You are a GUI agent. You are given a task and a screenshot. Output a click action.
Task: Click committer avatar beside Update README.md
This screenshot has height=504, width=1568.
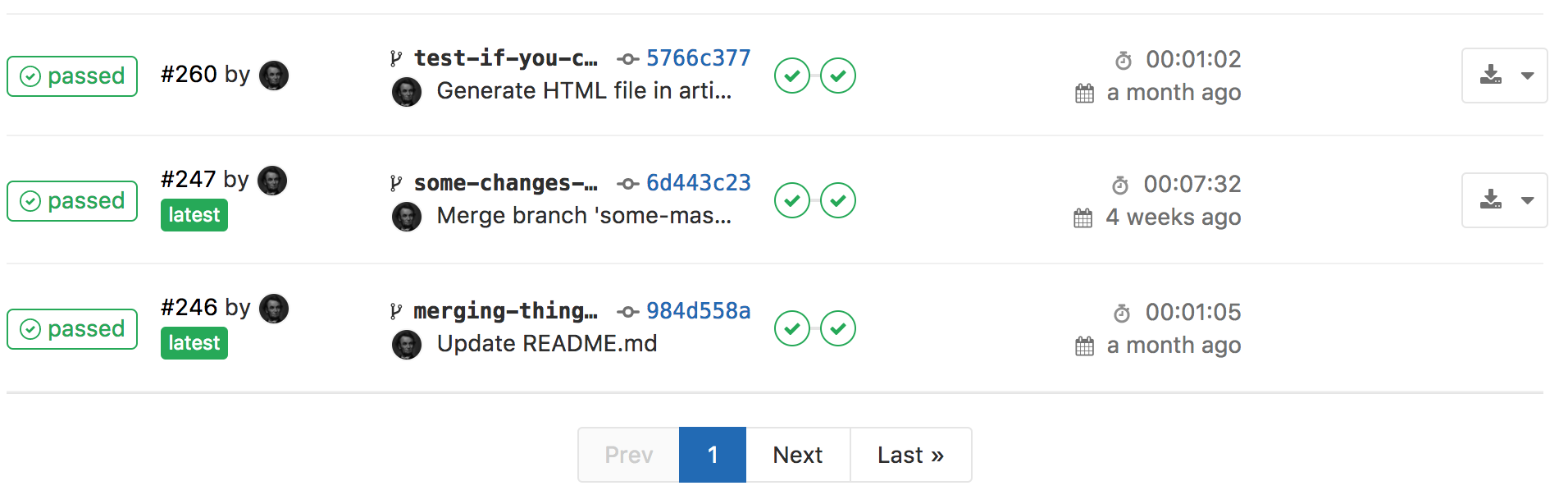[x=407, y=345]
